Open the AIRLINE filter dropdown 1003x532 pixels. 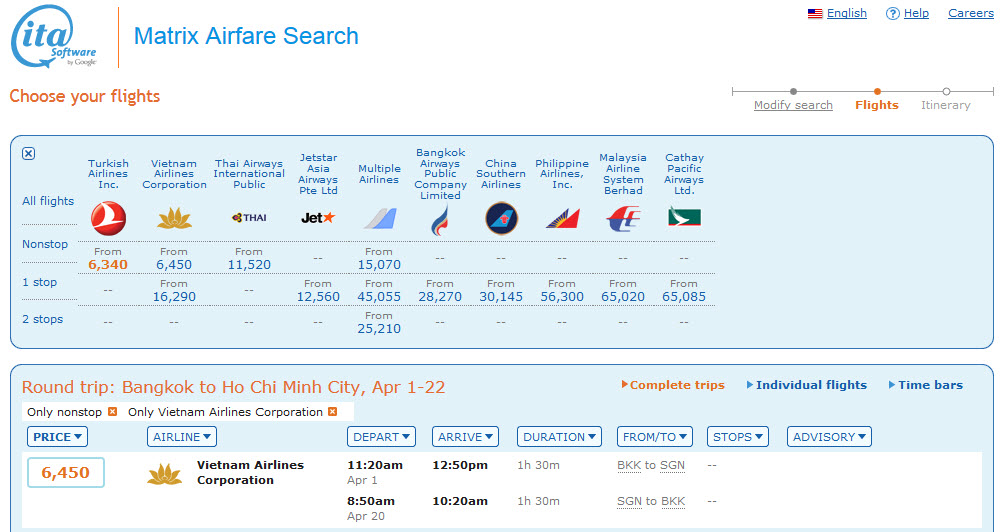[182, 437]
